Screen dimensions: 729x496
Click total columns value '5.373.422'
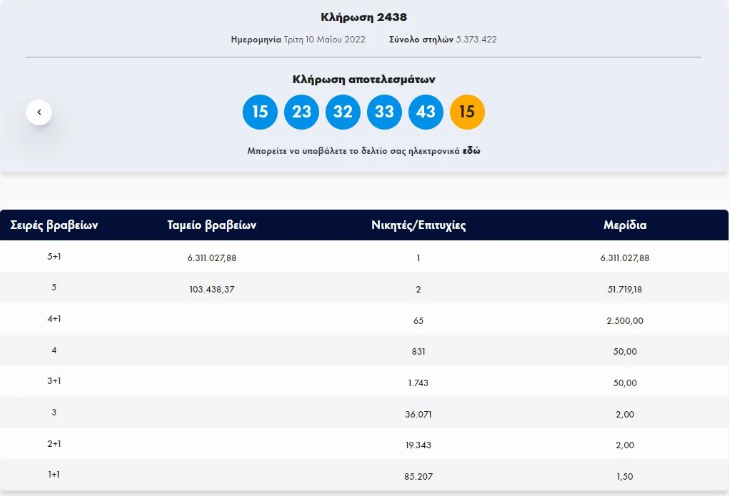tap(476, 40)
